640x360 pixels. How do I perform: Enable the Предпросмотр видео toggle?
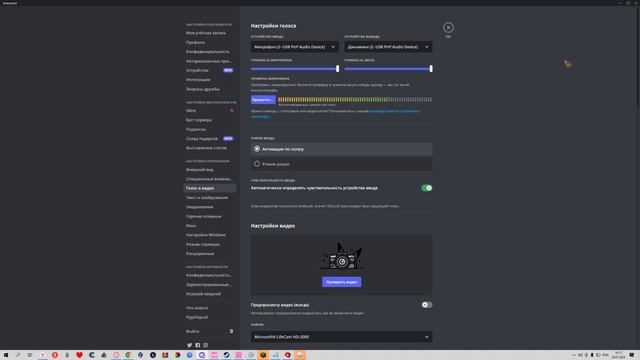click(427, 304)
